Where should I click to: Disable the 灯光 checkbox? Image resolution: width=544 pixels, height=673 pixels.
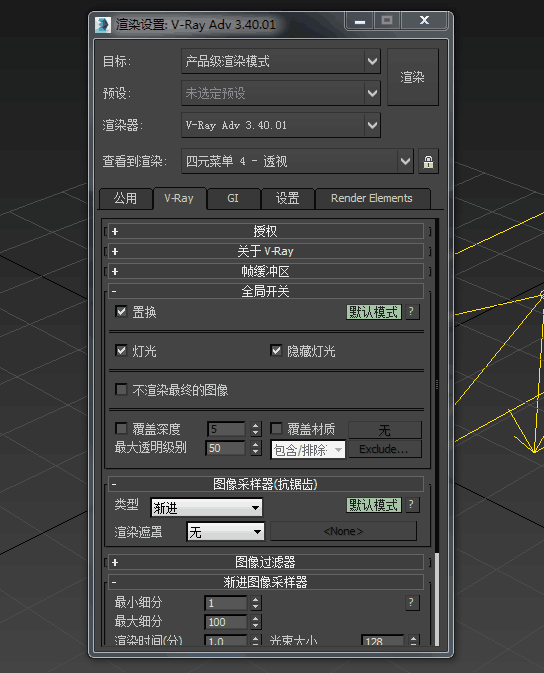coord(122,351)
